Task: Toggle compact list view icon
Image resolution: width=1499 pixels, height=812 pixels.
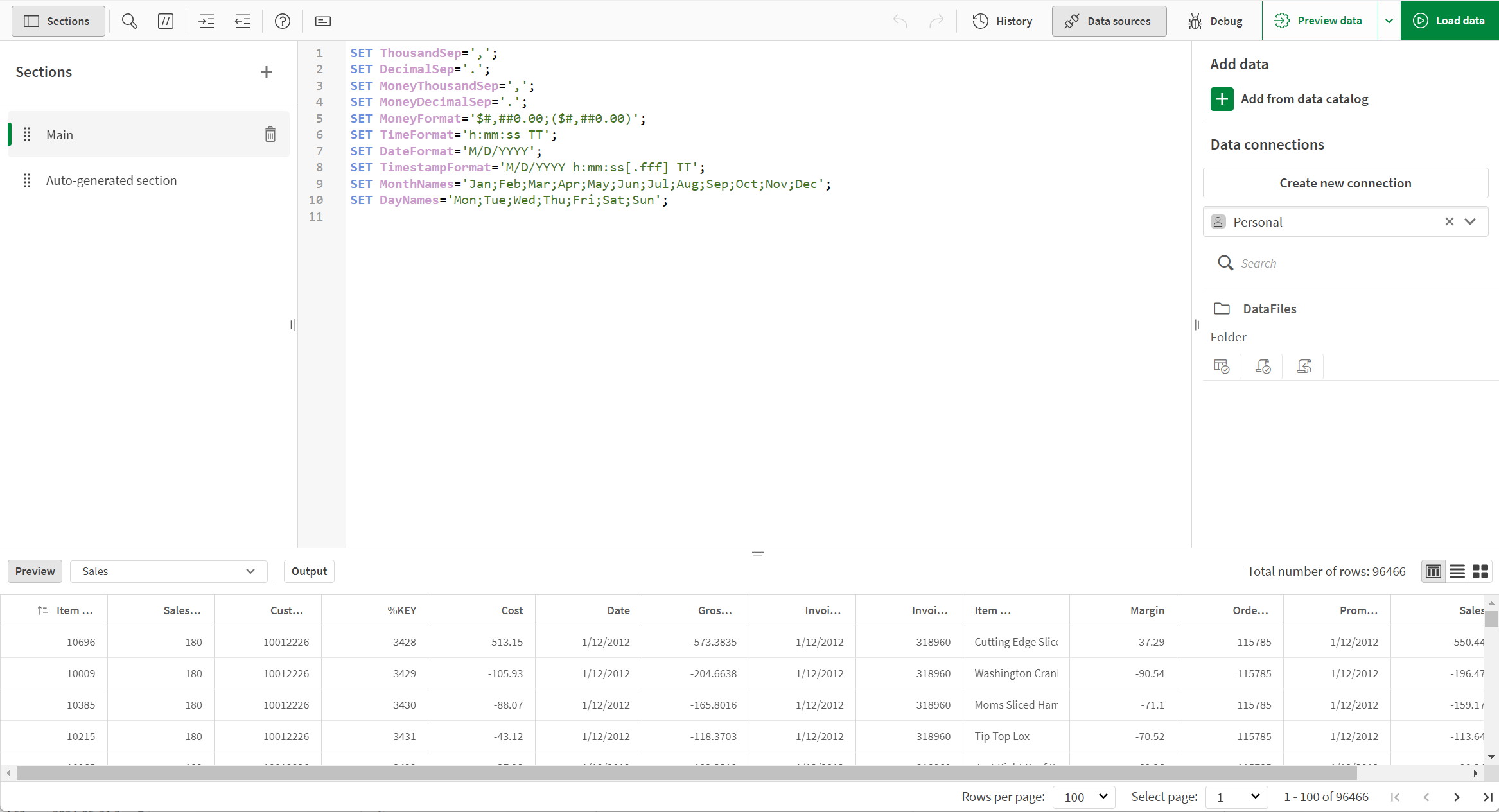Action: tap(1457, 571)
